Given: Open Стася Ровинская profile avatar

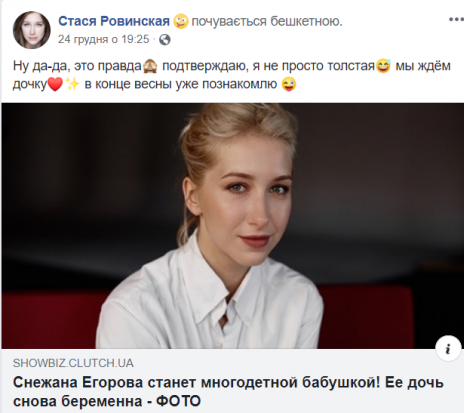Looking at the screenshot, I should [x=32, y=30].
